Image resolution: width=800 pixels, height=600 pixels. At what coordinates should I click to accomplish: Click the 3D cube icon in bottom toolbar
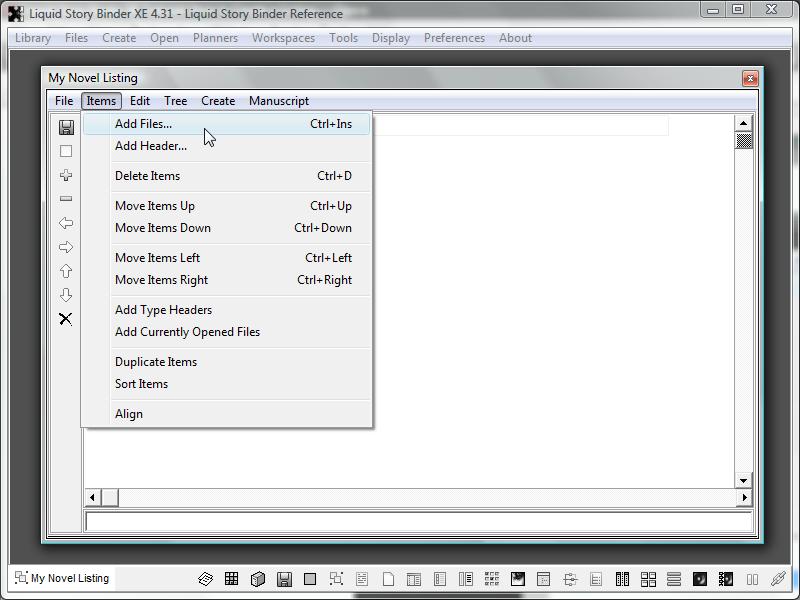coord(257,579)
